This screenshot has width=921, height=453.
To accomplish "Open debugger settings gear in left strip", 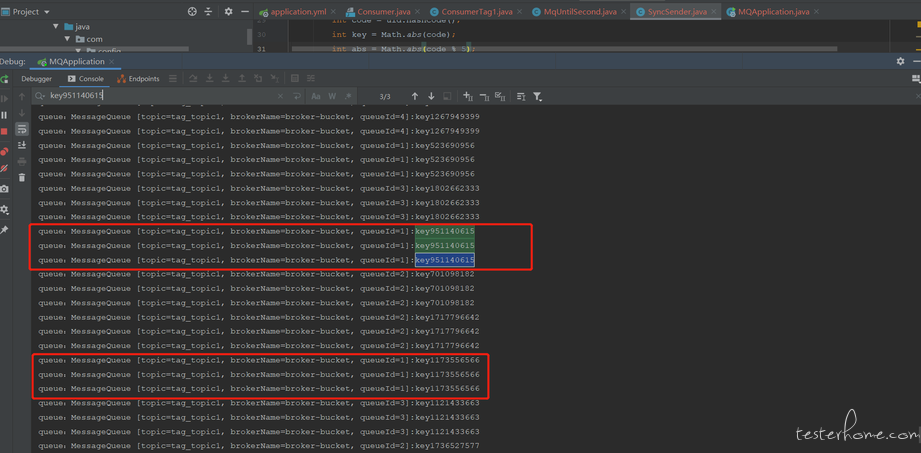I will 5,209.
